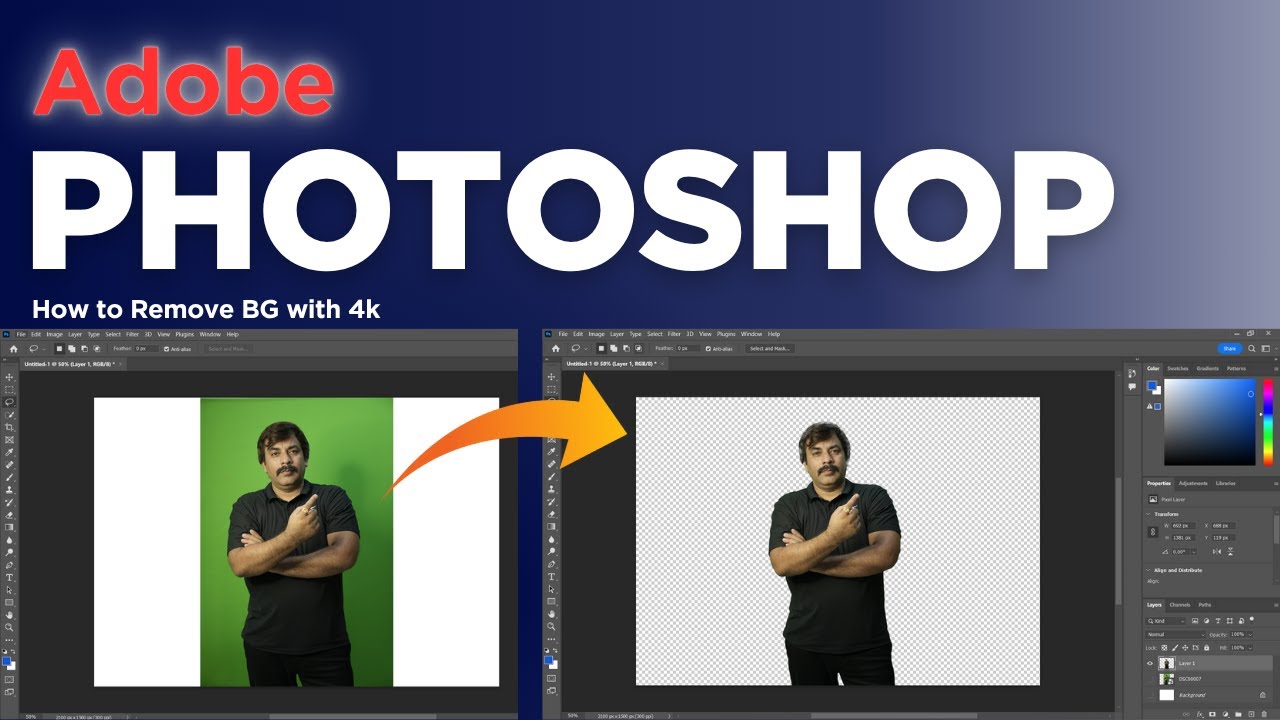Toggle Anti-alias checkbox in right window
This screenshot has width=1280, height=720.
coord(708,349)
